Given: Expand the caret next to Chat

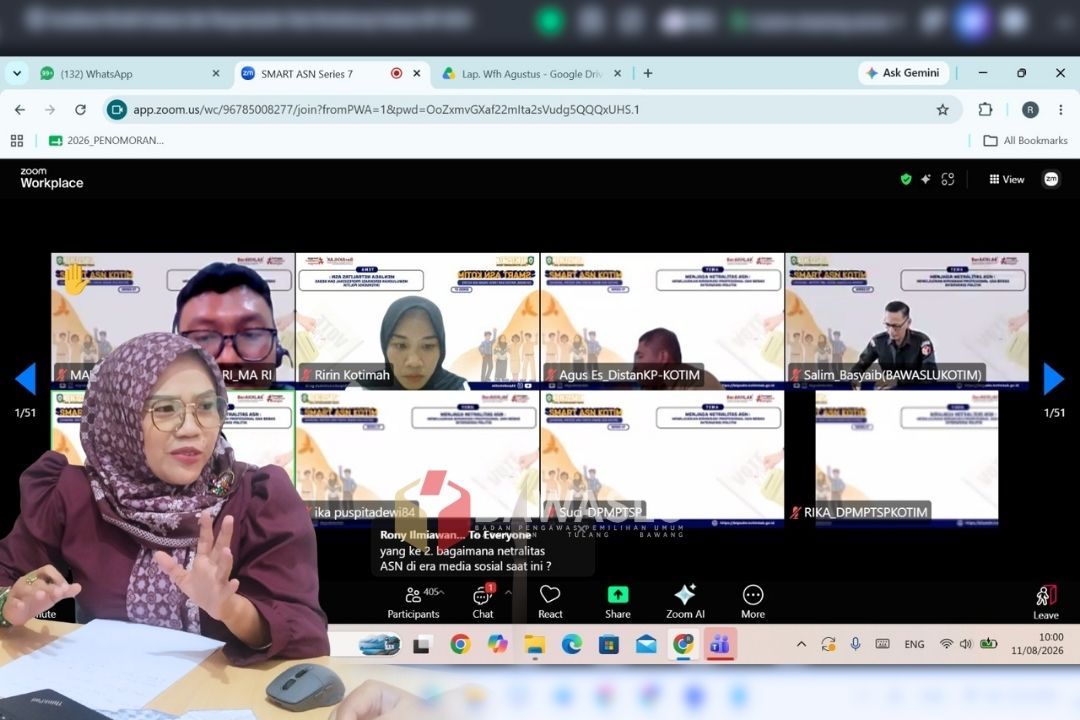Looking at the screenshot, I should (x=508, y=593).
